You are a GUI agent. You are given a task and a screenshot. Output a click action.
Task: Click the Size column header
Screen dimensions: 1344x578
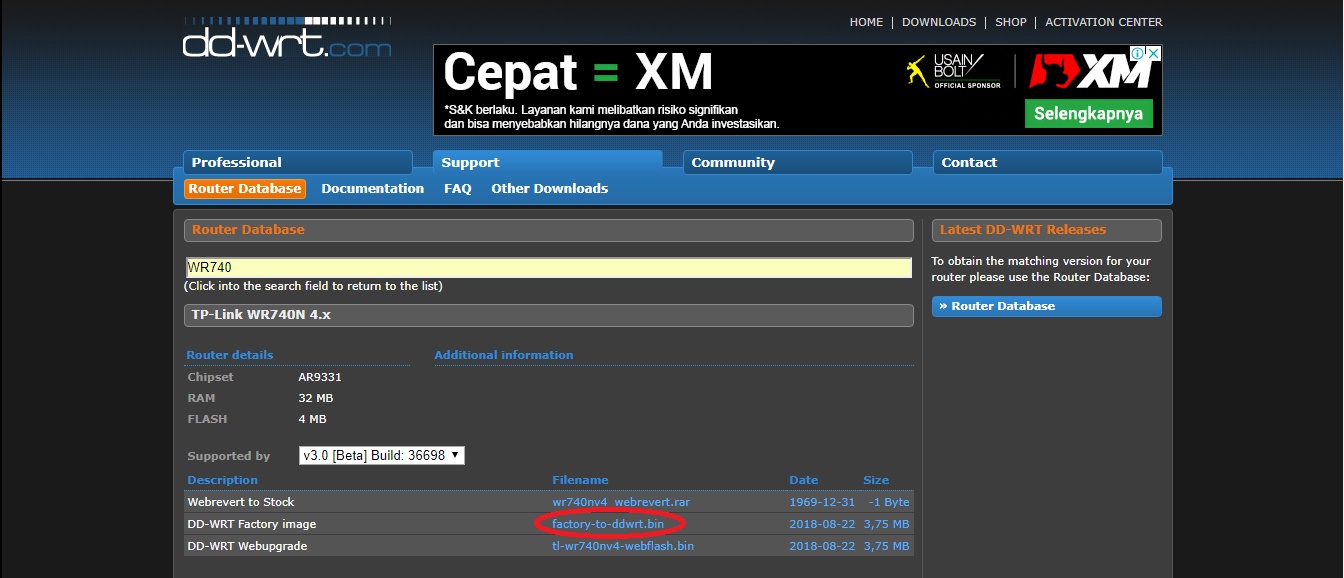(x=876, y=480)
